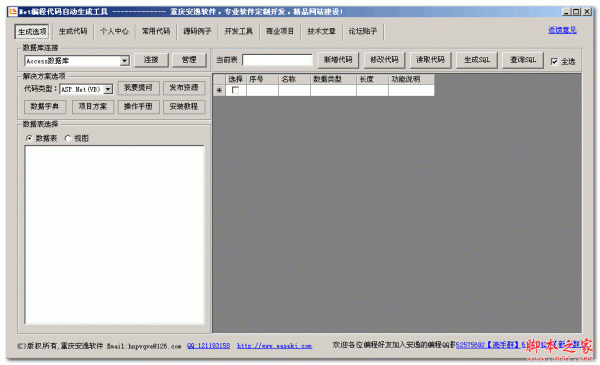Select the 常用代码 tab
Screen dimensions: 600x365
(156, 31)
